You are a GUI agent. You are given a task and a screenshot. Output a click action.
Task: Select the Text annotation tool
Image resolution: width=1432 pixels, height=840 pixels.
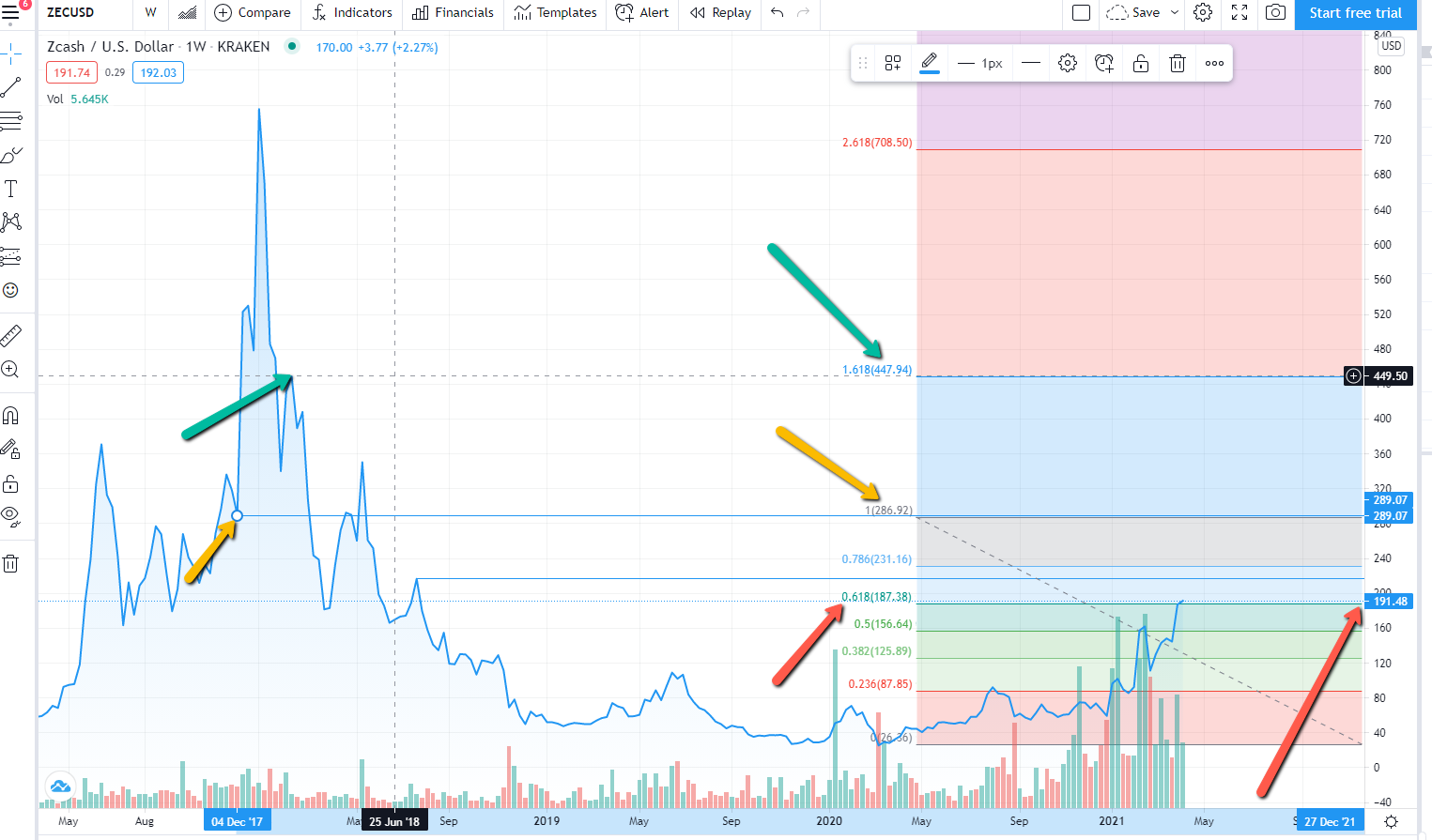(11, 189)
